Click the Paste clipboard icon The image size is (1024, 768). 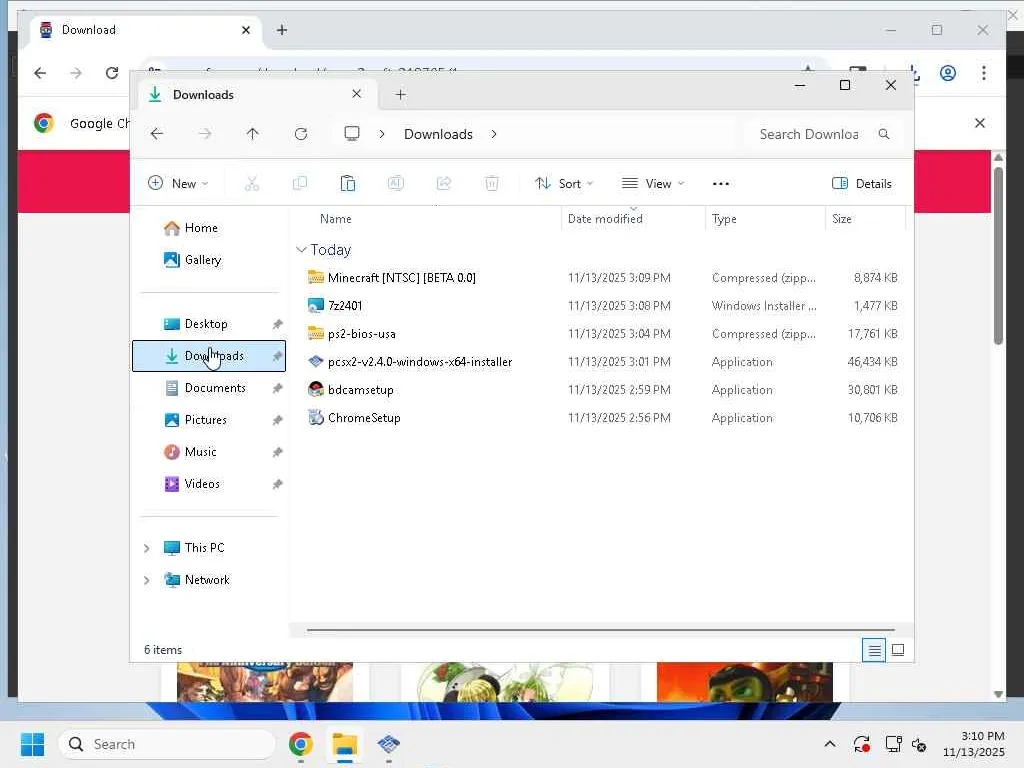[347, 184]
